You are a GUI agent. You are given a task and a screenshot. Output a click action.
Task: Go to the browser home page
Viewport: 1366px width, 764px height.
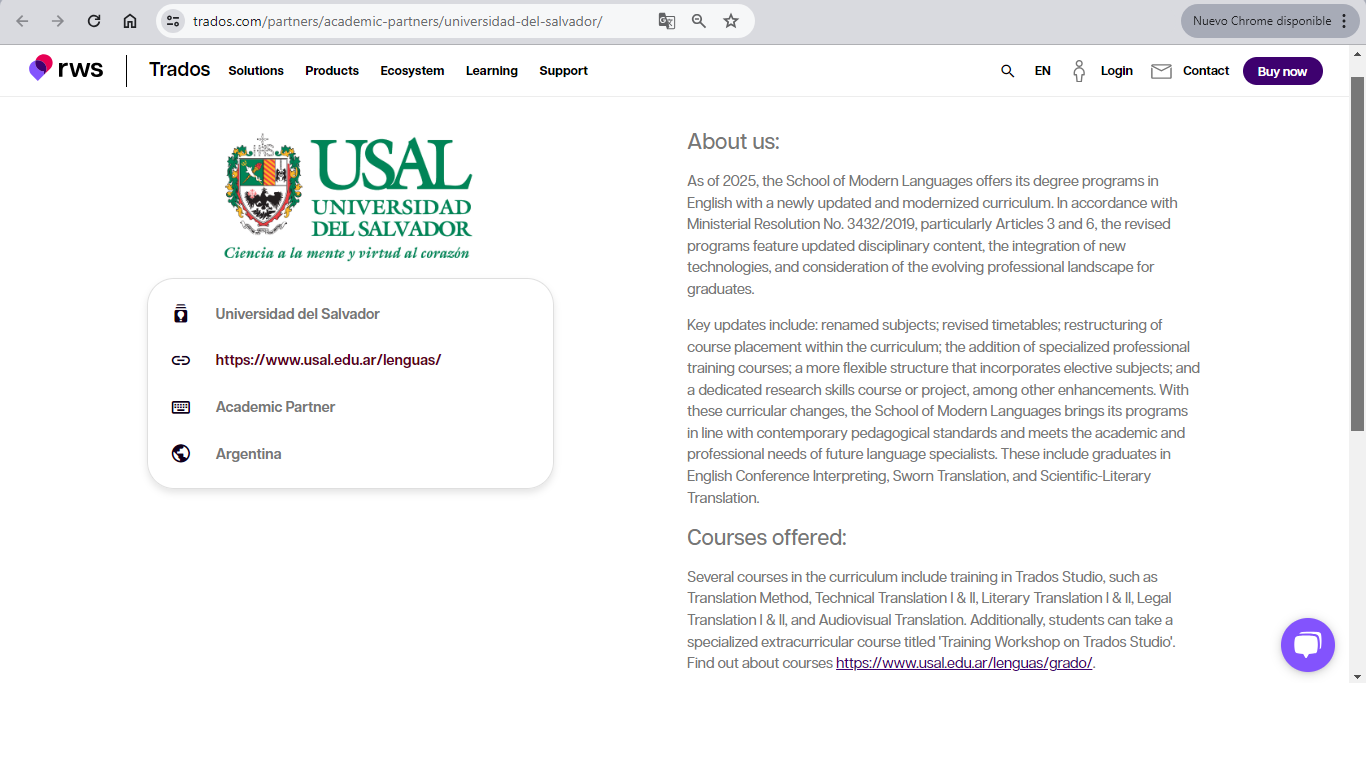coord(130,21)
